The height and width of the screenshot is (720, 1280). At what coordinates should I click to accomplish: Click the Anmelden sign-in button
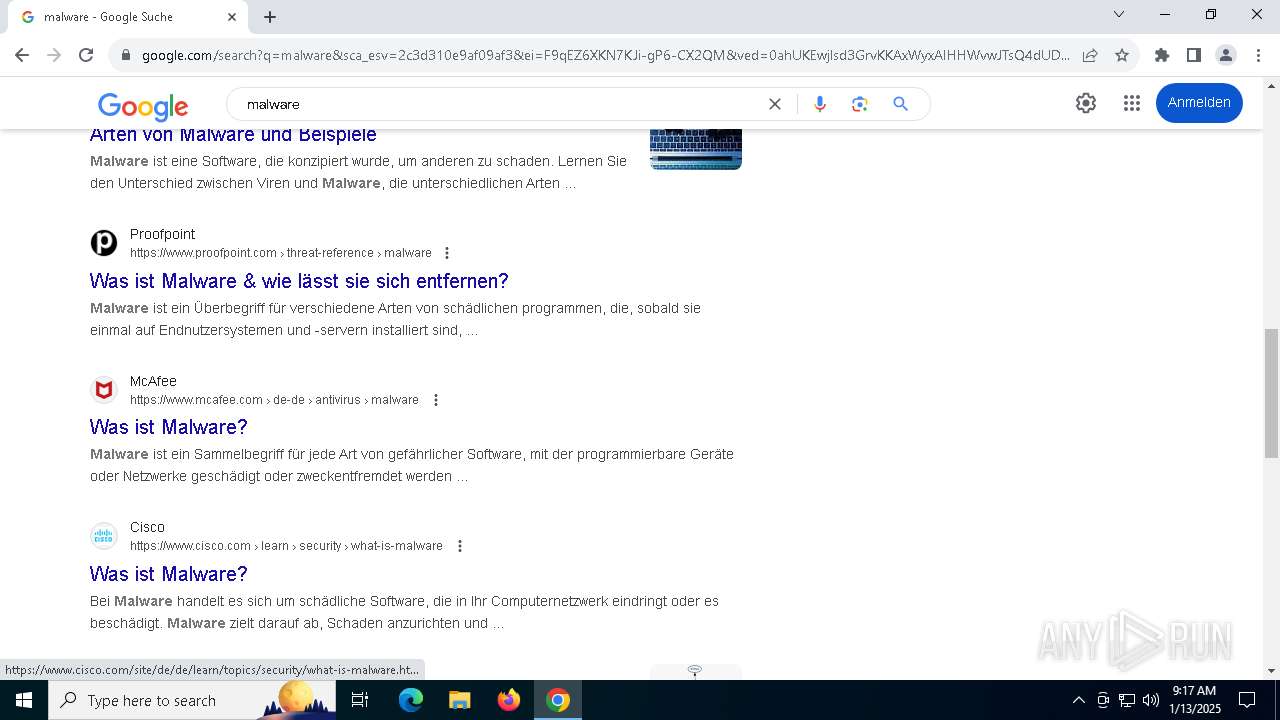coord(1199,103)
